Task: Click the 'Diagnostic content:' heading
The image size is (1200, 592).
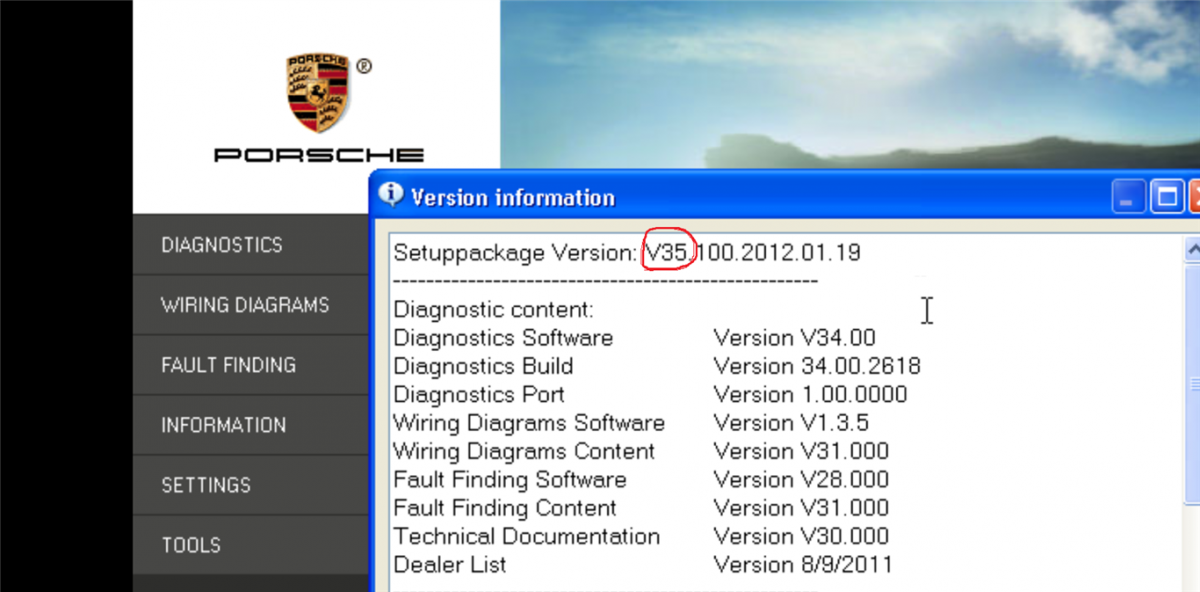Action: click(493, 310)
